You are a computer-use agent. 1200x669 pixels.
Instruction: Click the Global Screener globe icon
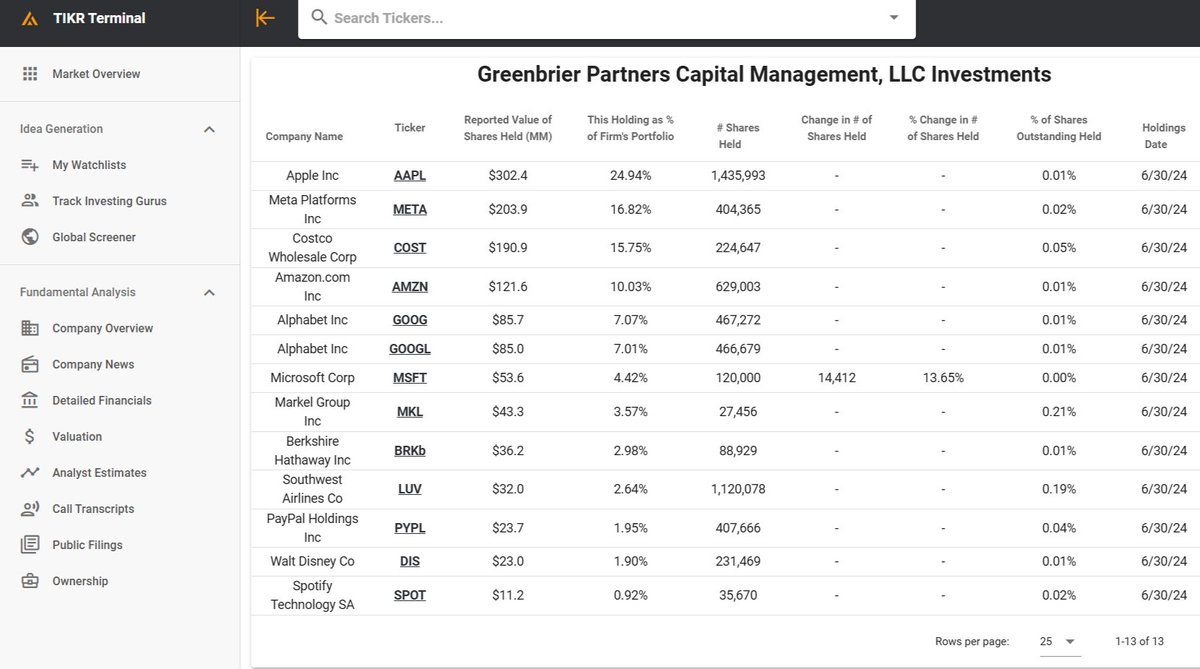[30, 237]
